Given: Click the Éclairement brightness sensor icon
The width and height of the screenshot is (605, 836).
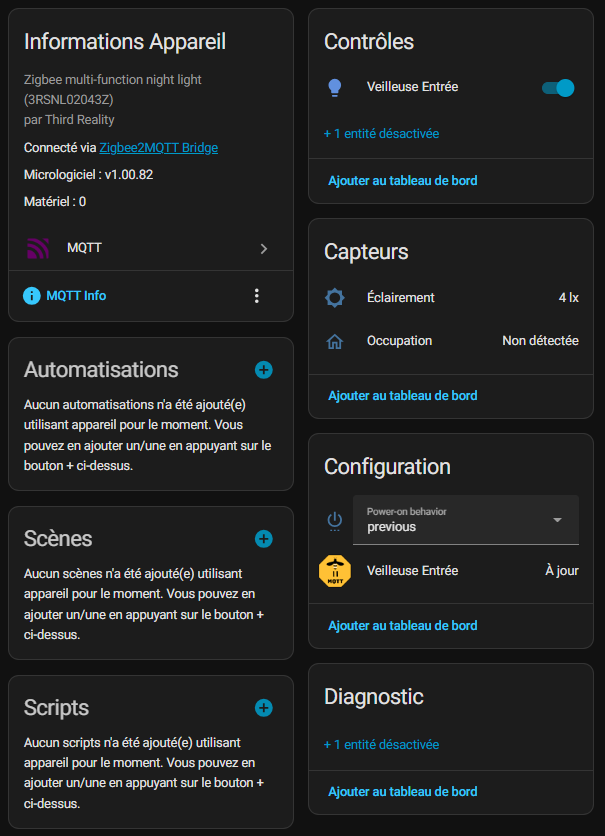Looking at the screenshot, I should (x=335, y=298).
